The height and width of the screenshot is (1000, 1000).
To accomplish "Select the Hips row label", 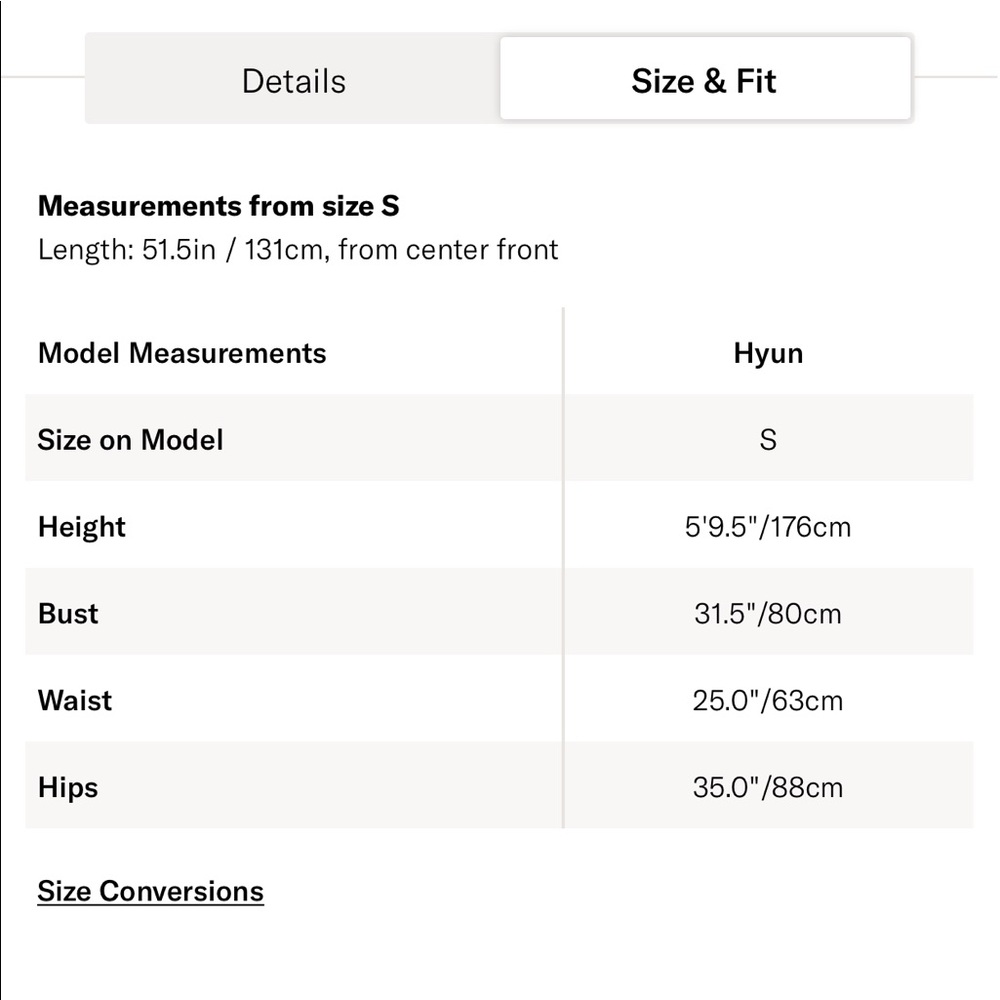I will pos(68,787).
